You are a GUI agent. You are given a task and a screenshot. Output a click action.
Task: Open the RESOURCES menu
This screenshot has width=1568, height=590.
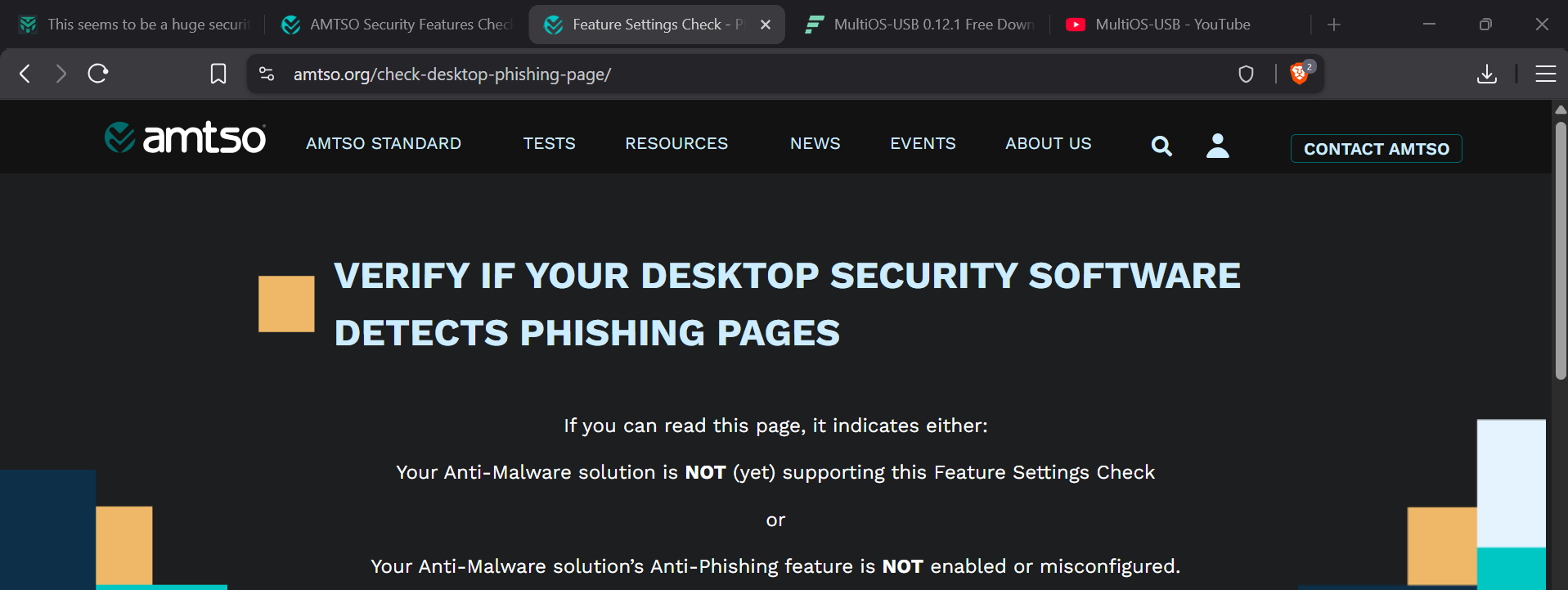pyautogui.click(x=676, y=143)
